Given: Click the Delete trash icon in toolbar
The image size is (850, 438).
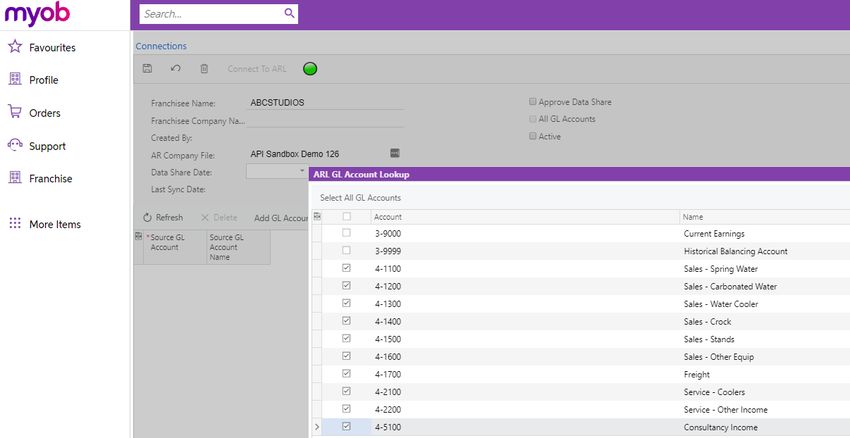Looking at the screenshot, I should [204, 68].
